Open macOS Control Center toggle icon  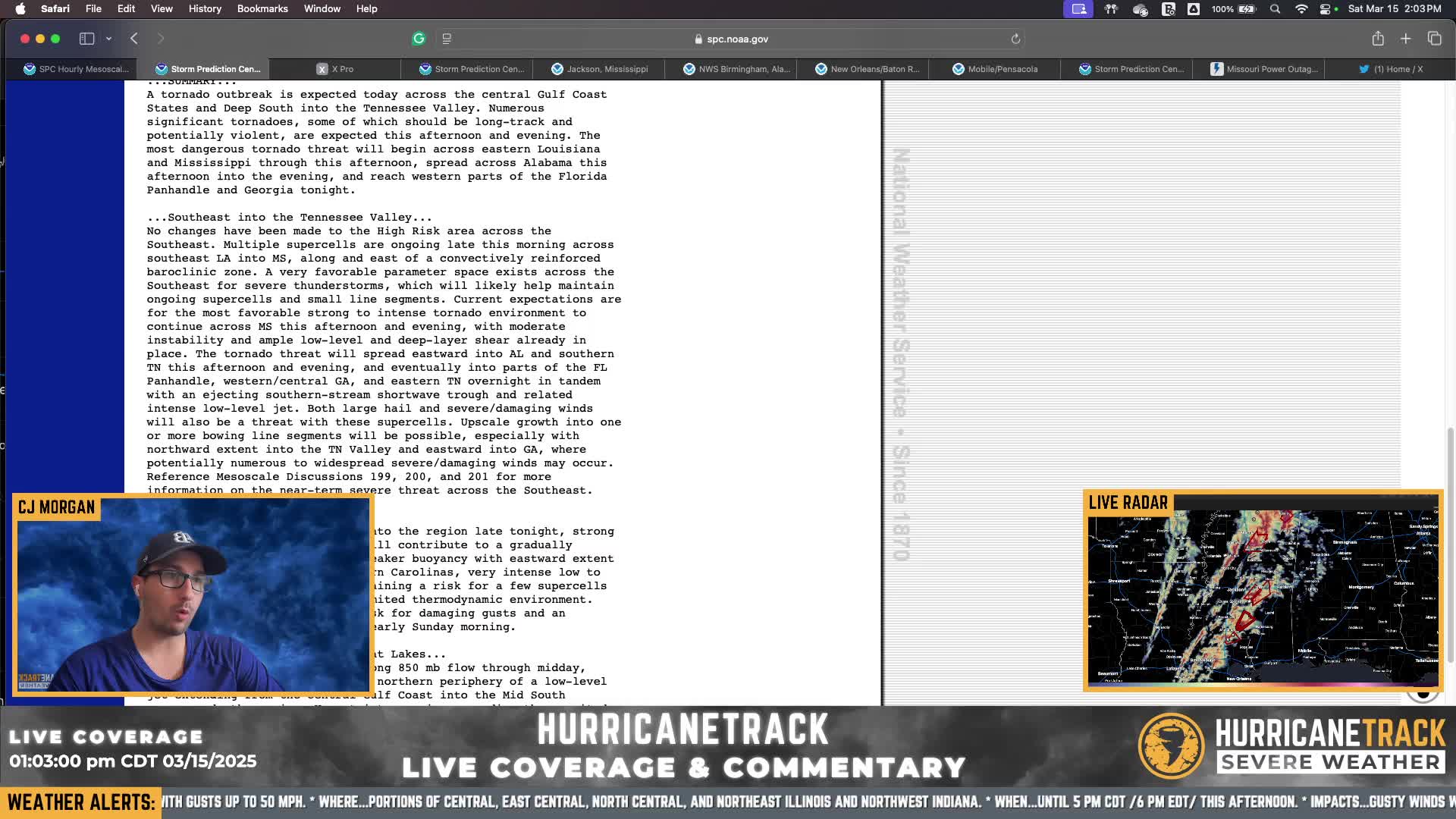coord(1326,9)
